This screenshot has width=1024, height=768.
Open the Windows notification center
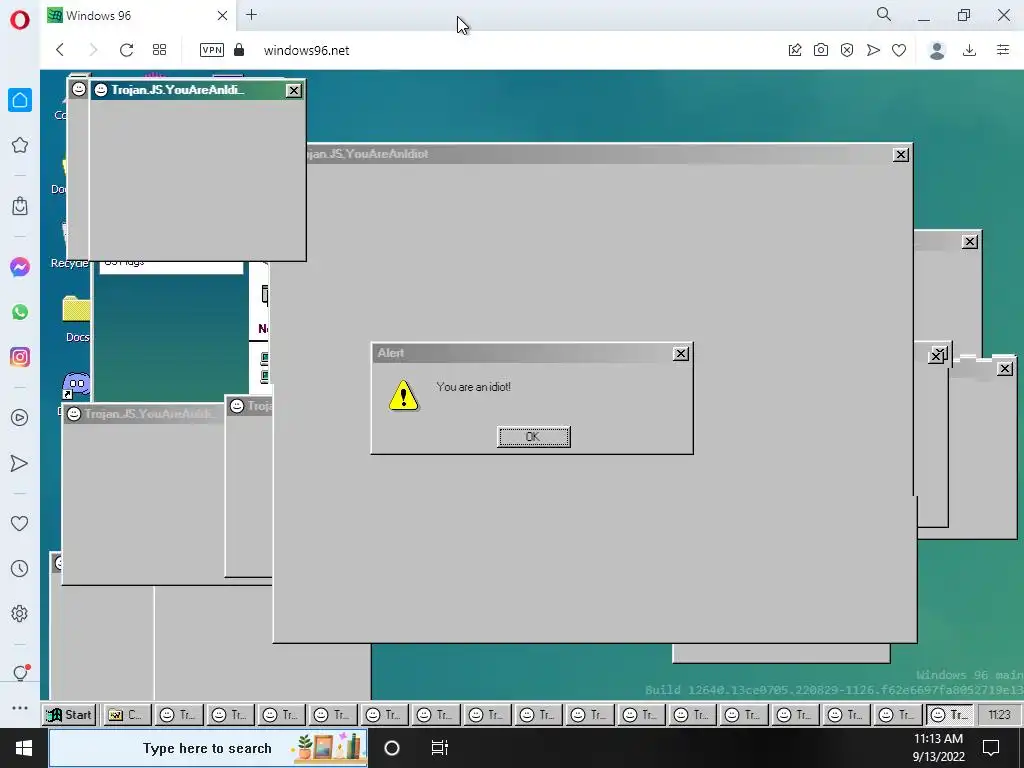pos(991,748)
